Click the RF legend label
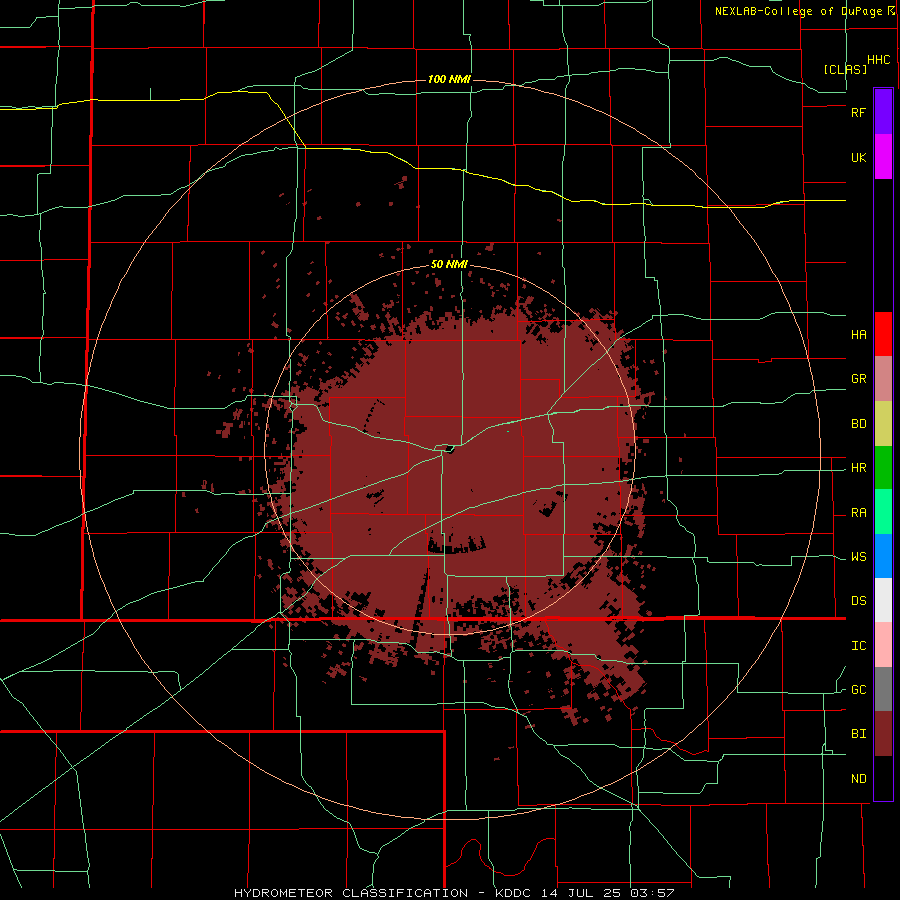 (858, 112)
